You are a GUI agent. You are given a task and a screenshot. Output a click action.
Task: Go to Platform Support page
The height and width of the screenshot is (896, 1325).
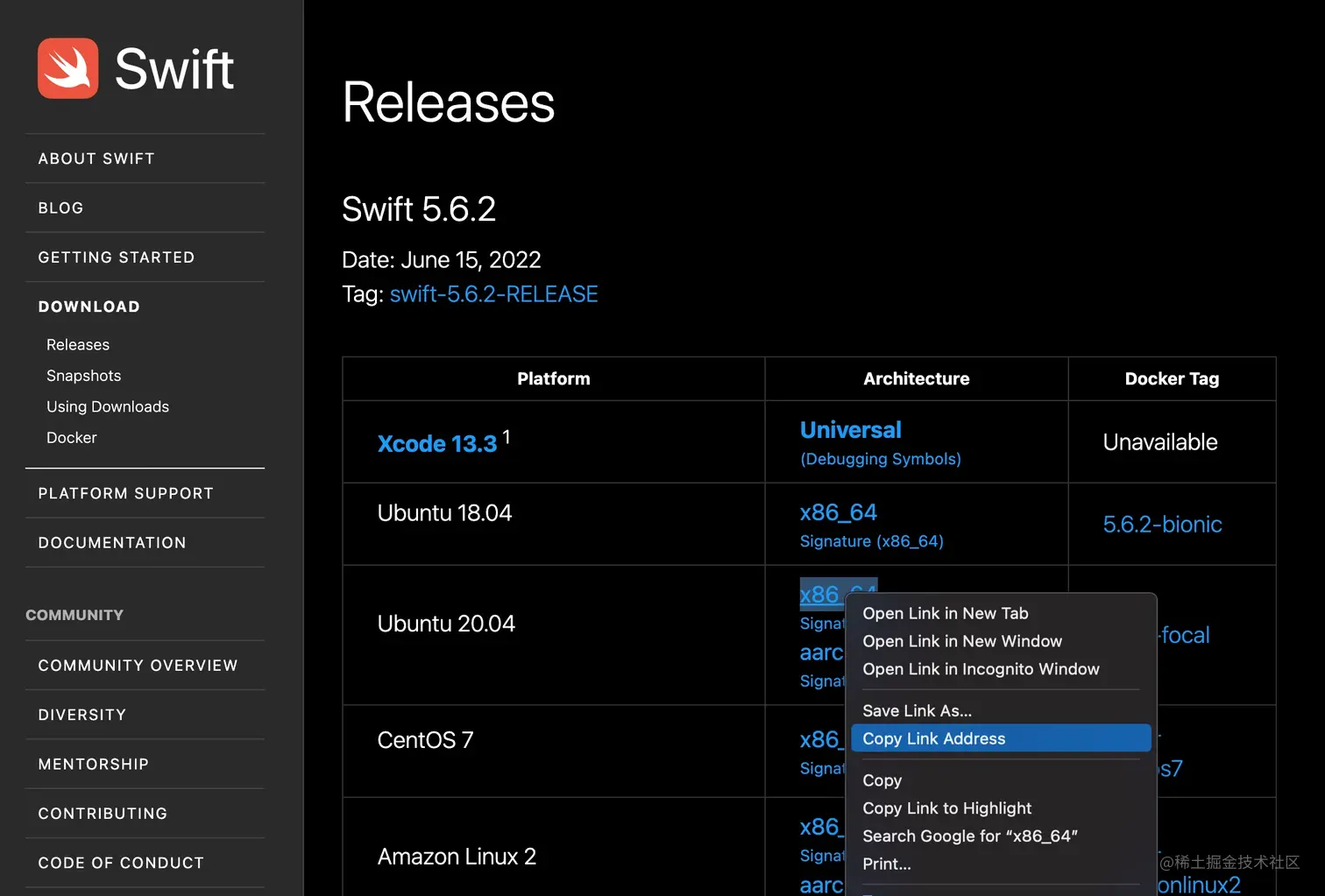[x=126, y=493]
